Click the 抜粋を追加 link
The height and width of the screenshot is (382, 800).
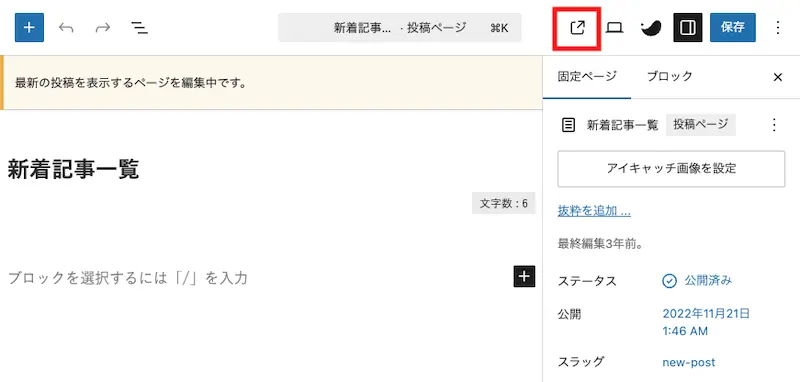tap(594, 211)
